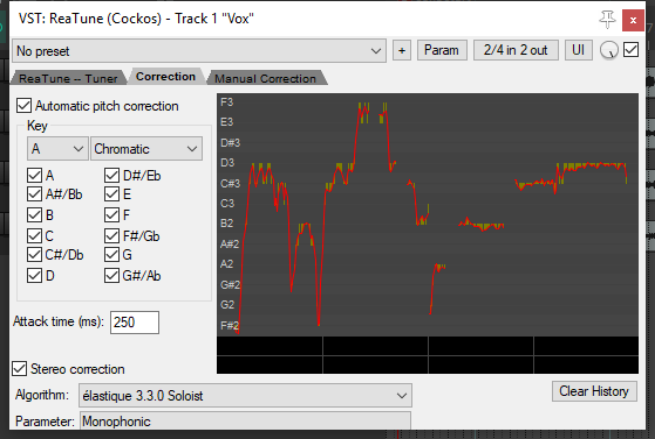Image resolution: width=655 pixels, height=439 pixels.
Task: Click the D3 label in pitch graph
Action: coord(228,163)
